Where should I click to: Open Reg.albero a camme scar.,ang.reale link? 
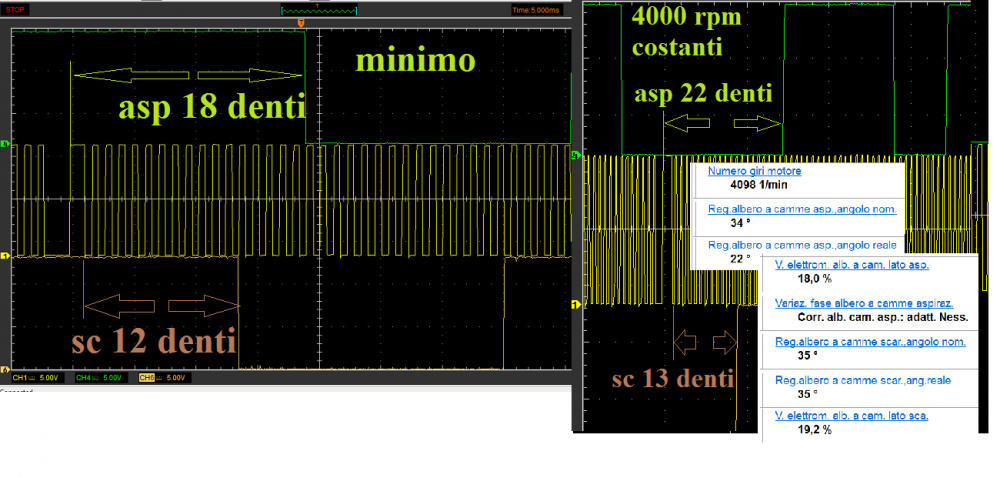click(x=864, y=380)
